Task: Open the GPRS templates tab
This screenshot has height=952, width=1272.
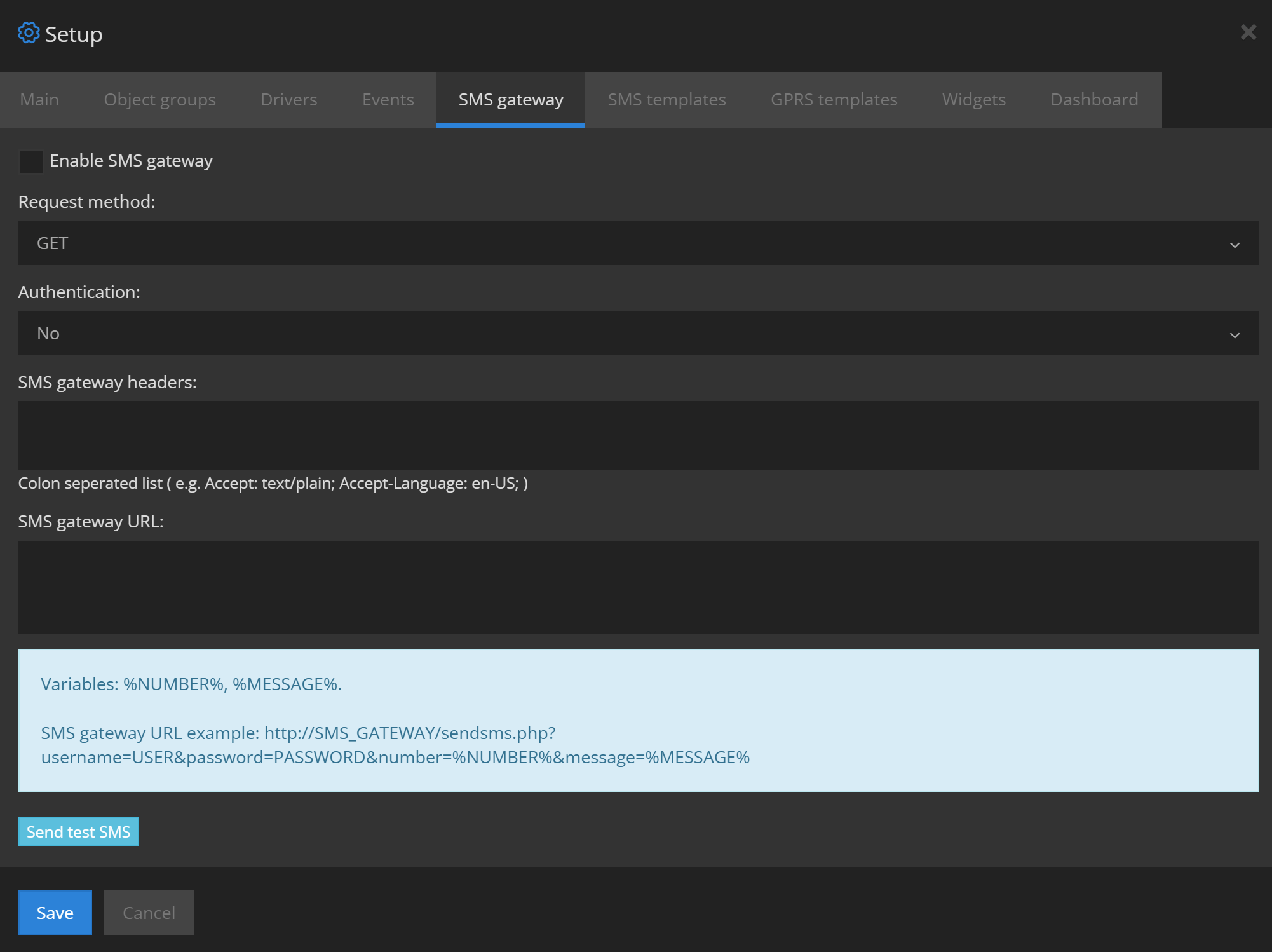Action: [x=834, y=100]
